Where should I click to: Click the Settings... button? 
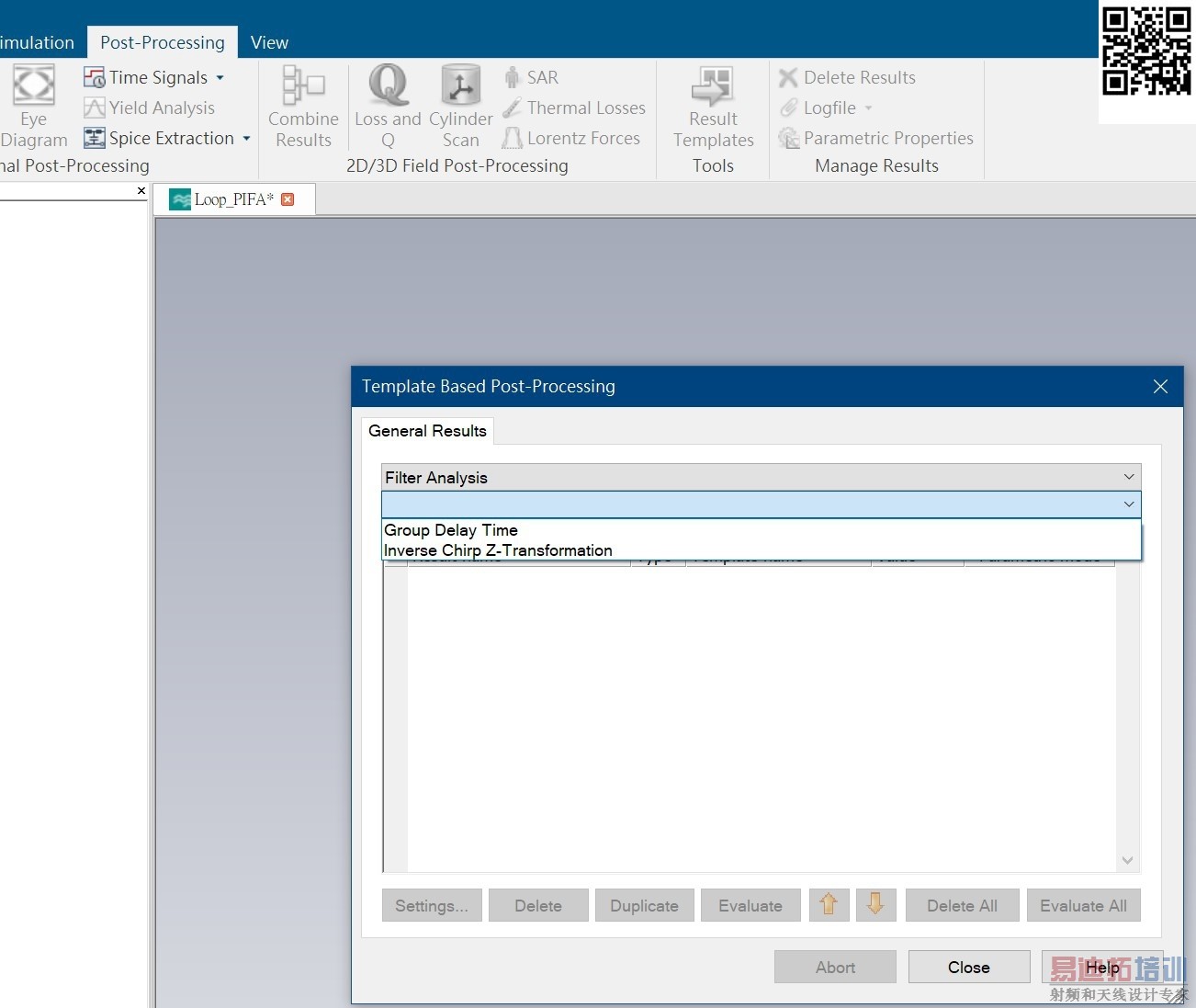pos(432,905)
